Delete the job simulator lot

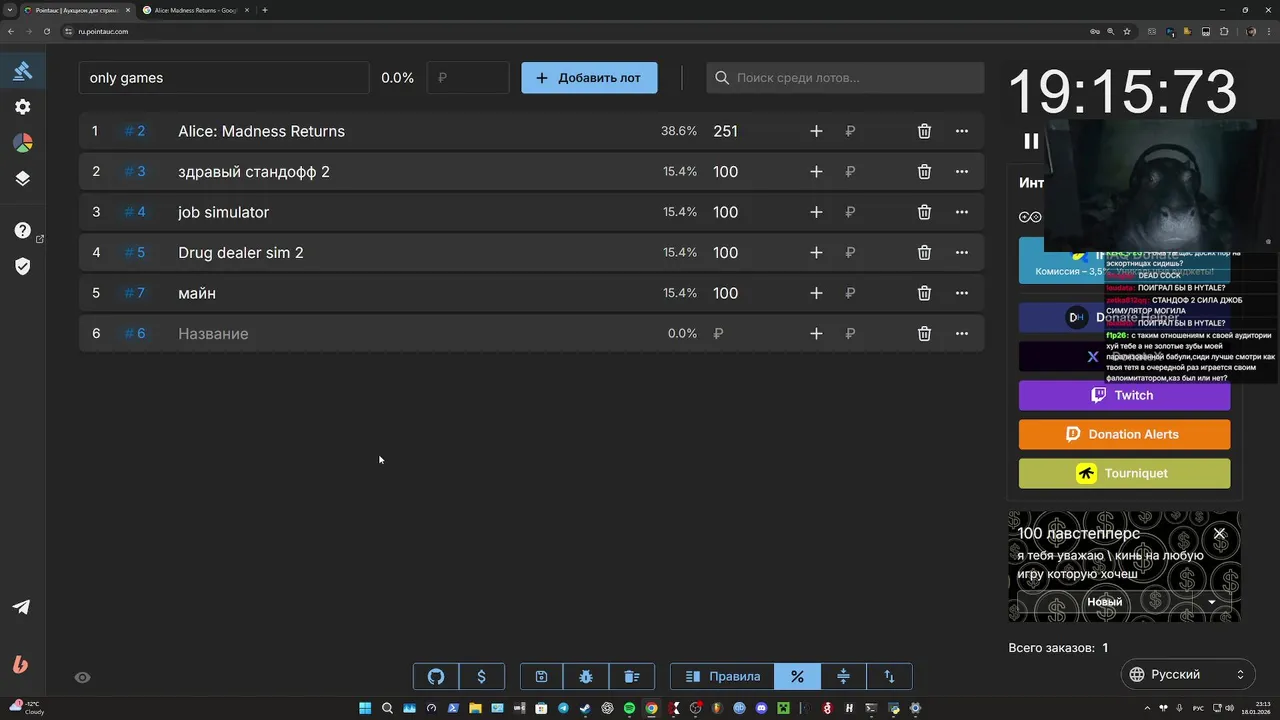[x=924, y=212]
